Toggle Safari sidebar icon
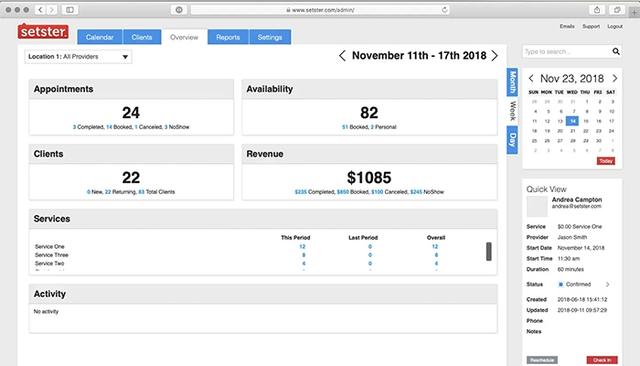Image resolution: width=640 pixels, height=366 pixels. pos(70,10)
